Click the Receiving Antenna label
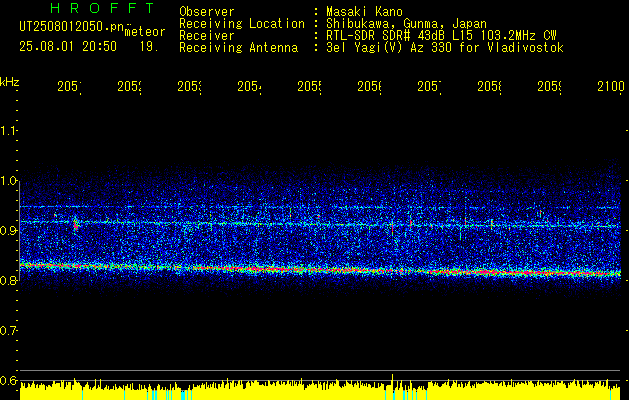Image resolution: width=629 pixels, height=400 pixels. click(x=238, y=48)
